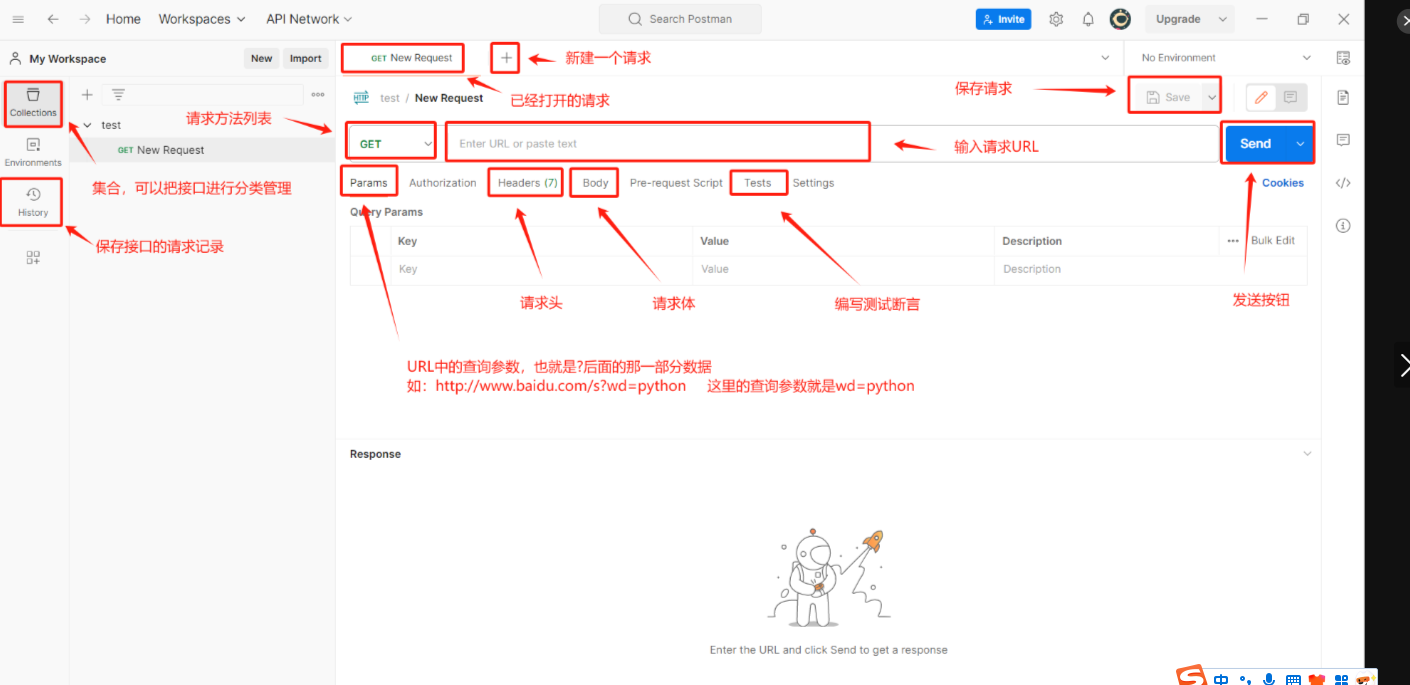Switch to the Settings tab
This screenshot has height=685, width=1410.
click(813, 183)
